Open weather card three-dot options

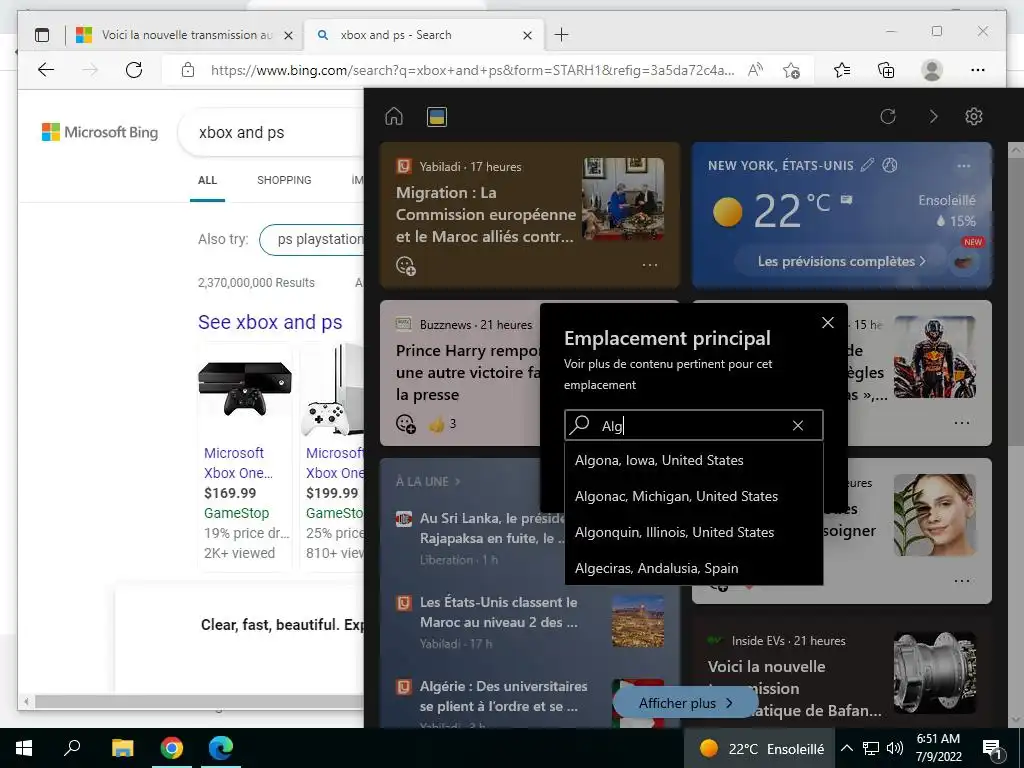(x=964, y=166)
